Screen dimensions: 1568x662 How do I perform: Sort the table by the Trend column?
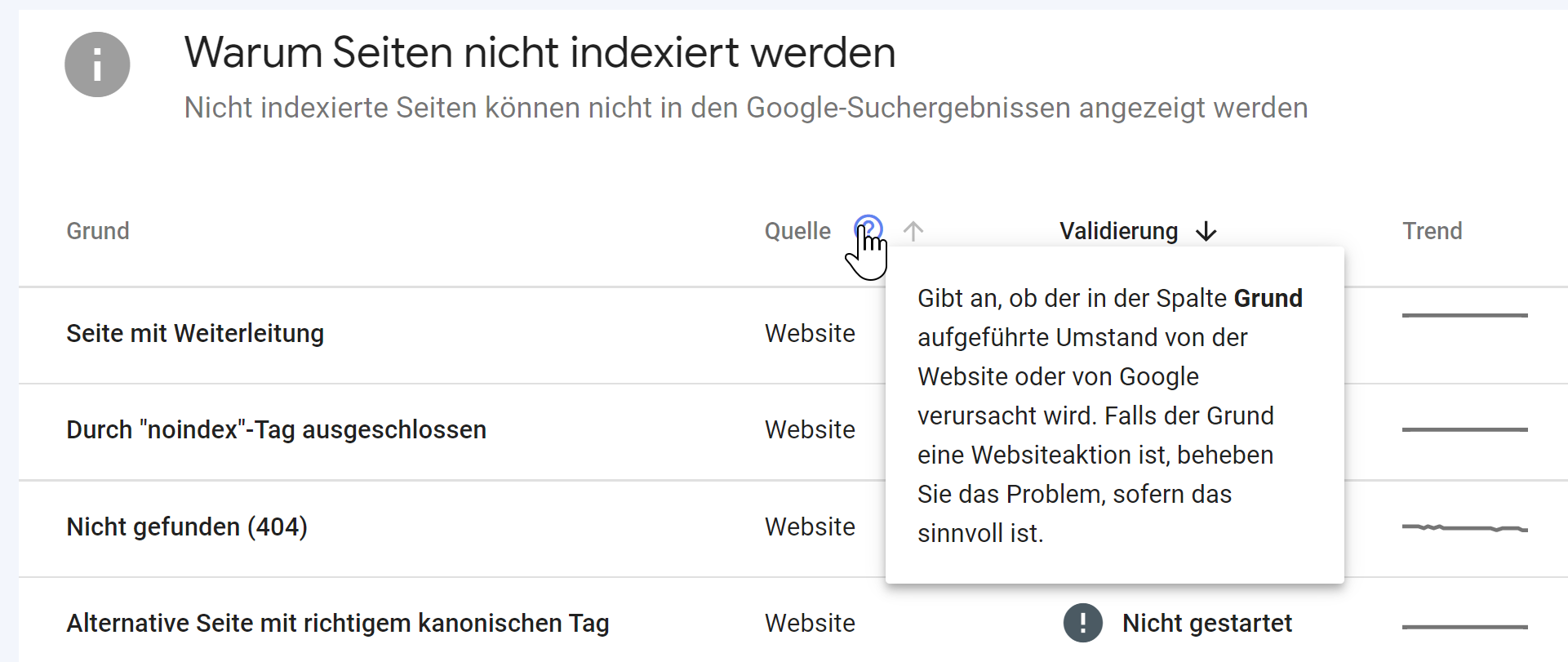coord(1432,231)
